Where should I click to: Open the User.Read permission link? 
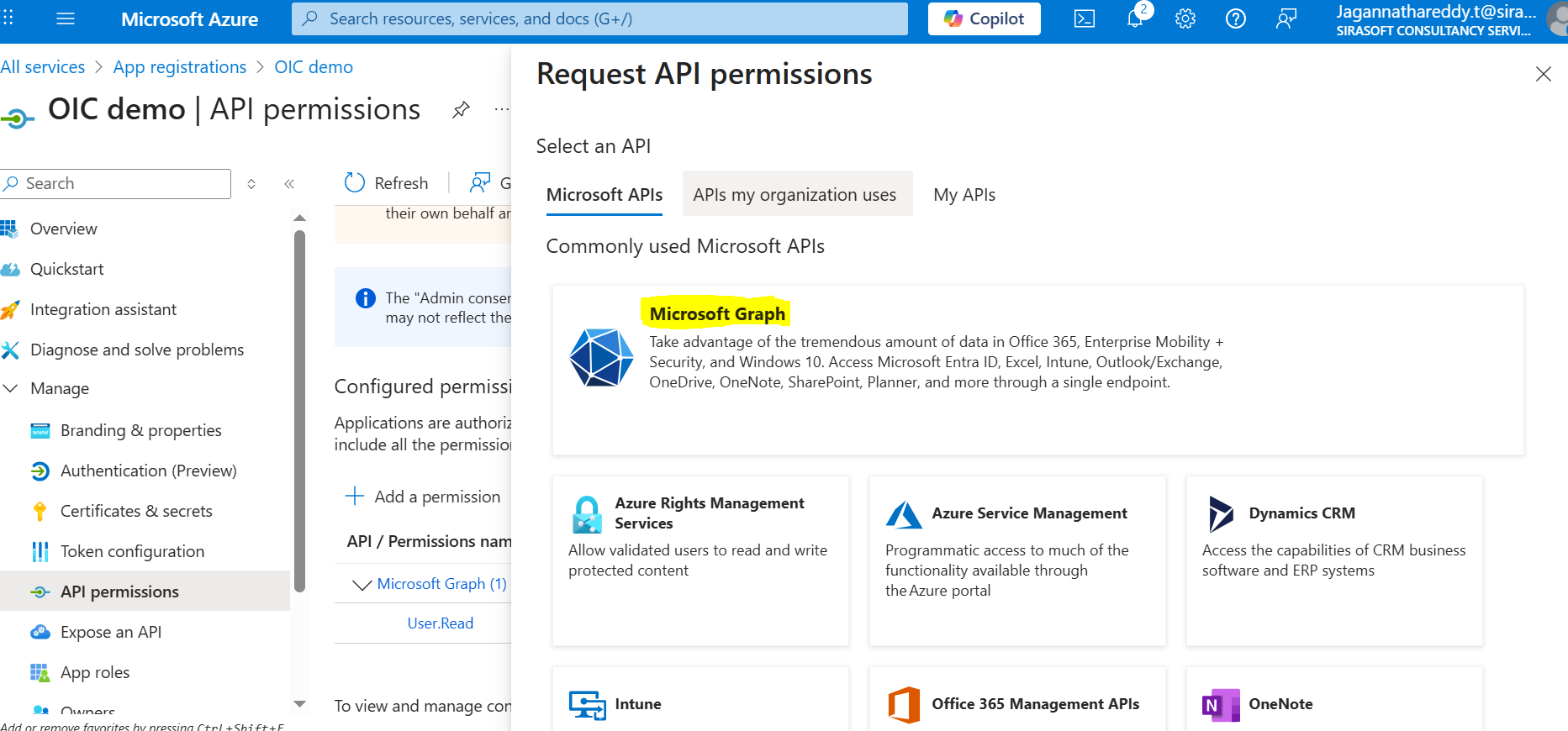pyautogui.click(x=441, y=623)
